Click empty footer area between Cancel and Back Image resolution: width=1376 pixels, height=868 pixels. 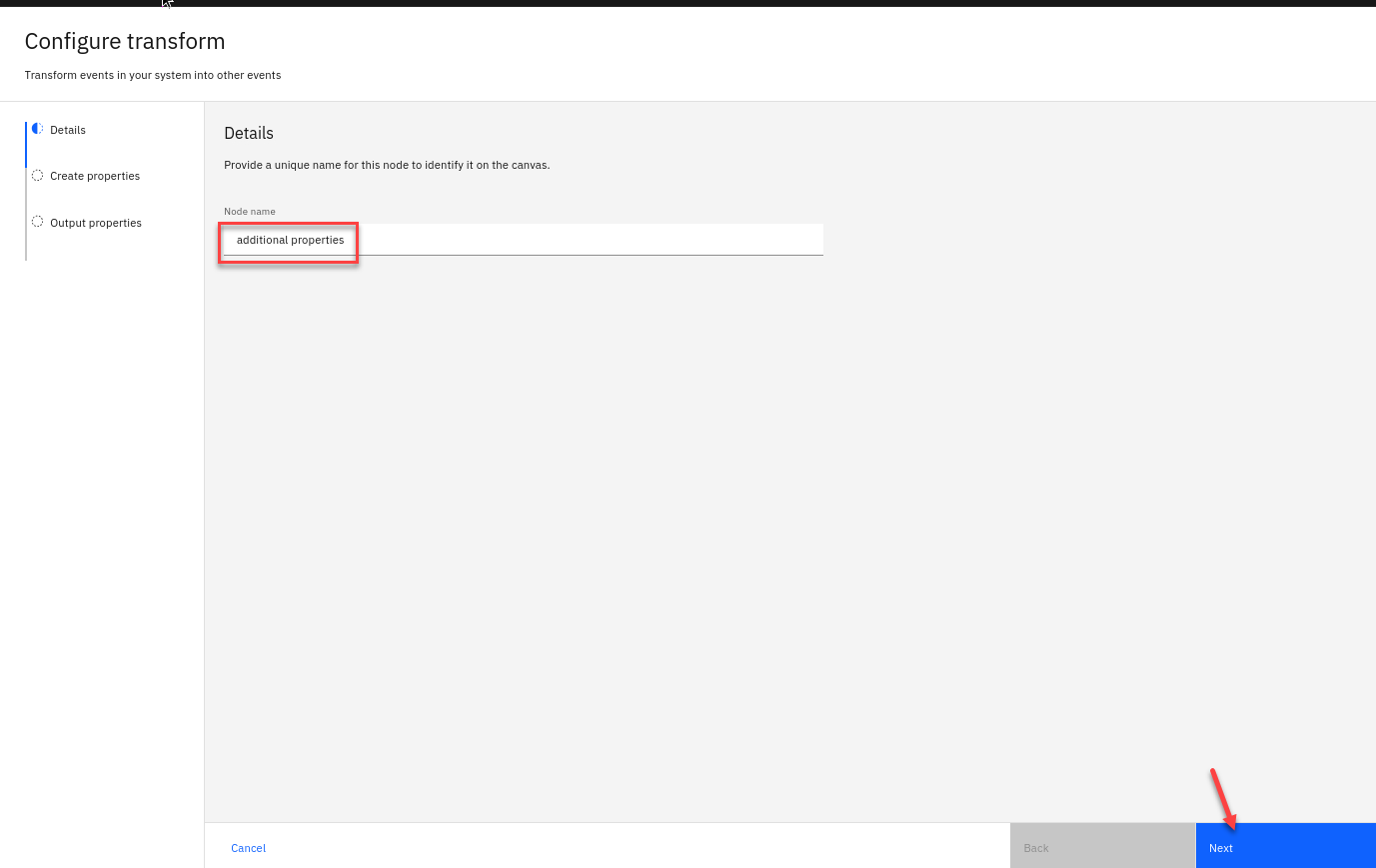click(640, 846)
